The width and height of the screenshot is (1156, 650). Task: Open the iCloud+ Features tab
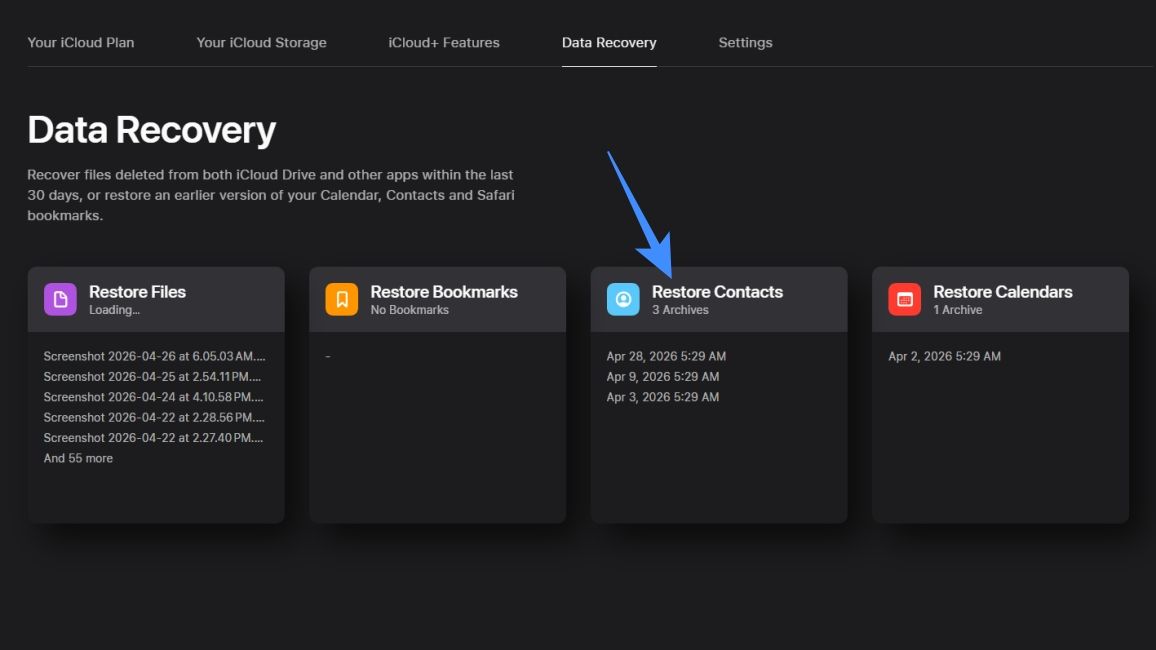[444, 43]
